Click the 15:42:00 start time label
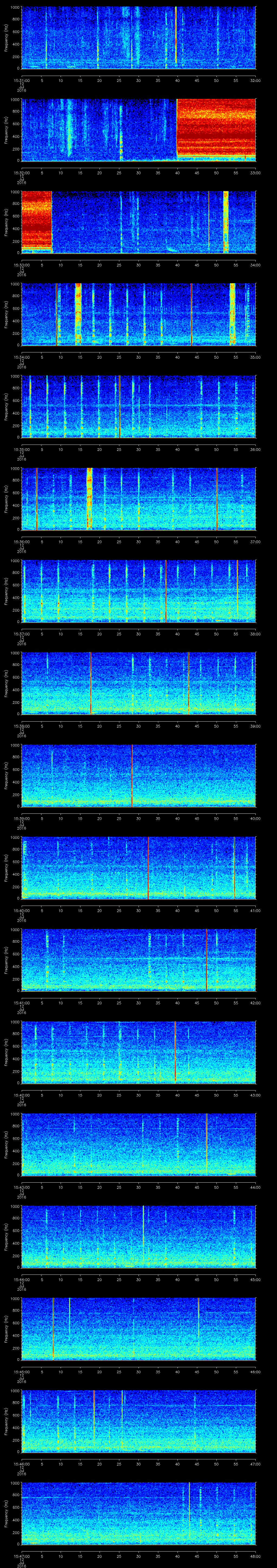This screenshot has height=1568, width=277. [x=22, y=1095]
